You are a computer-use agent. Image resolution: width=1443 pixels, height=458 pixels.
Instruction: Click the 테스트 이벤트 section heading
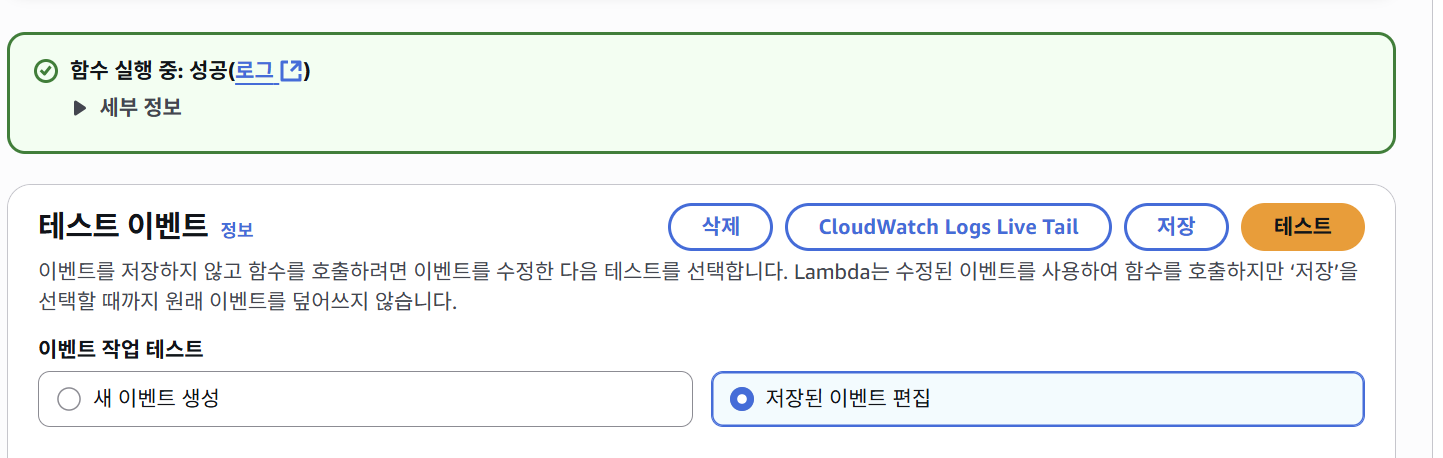(123, 226)
